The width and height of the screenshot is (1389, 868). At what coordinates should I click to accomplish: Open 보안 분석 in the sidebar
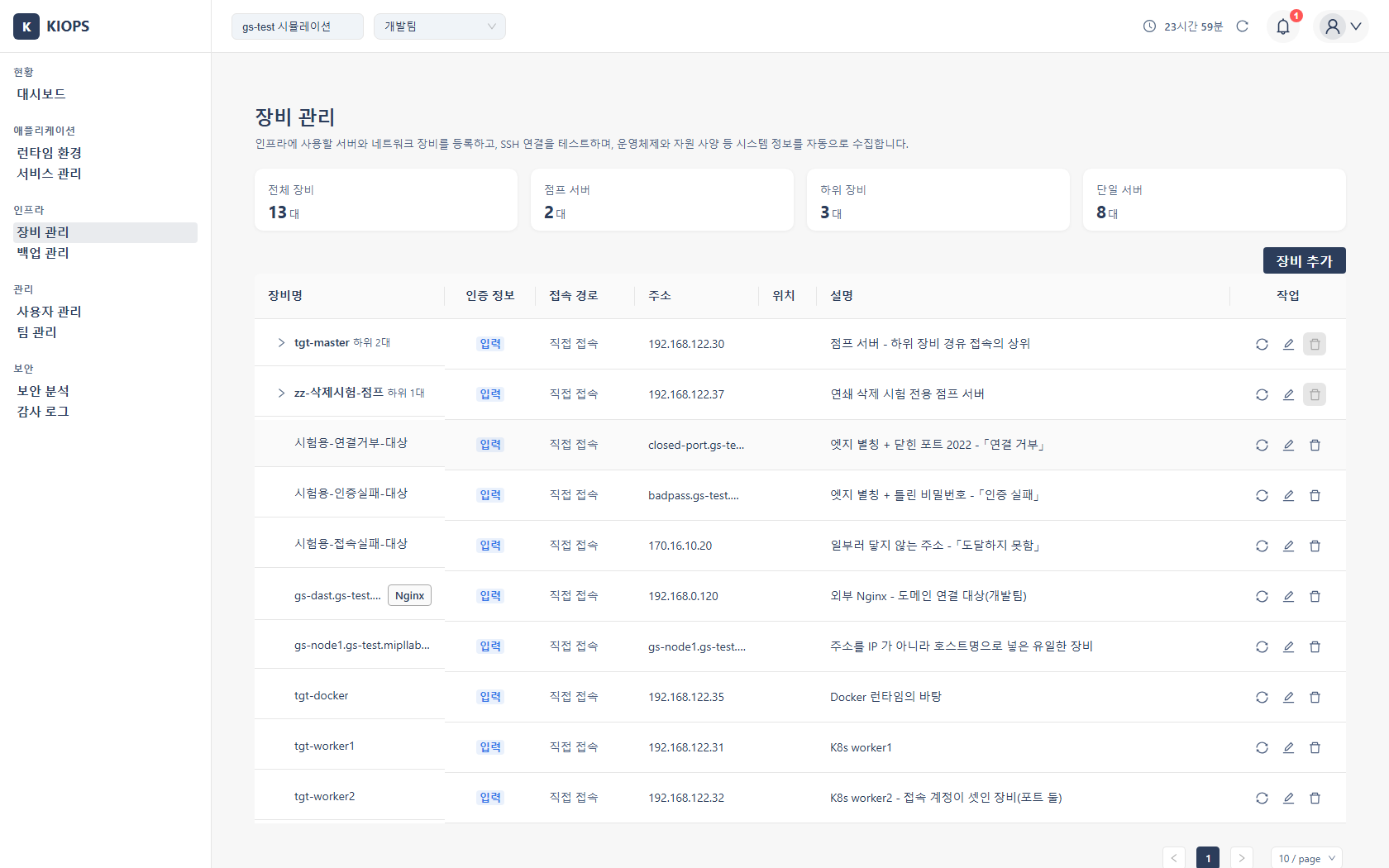(x=43, y=391)
